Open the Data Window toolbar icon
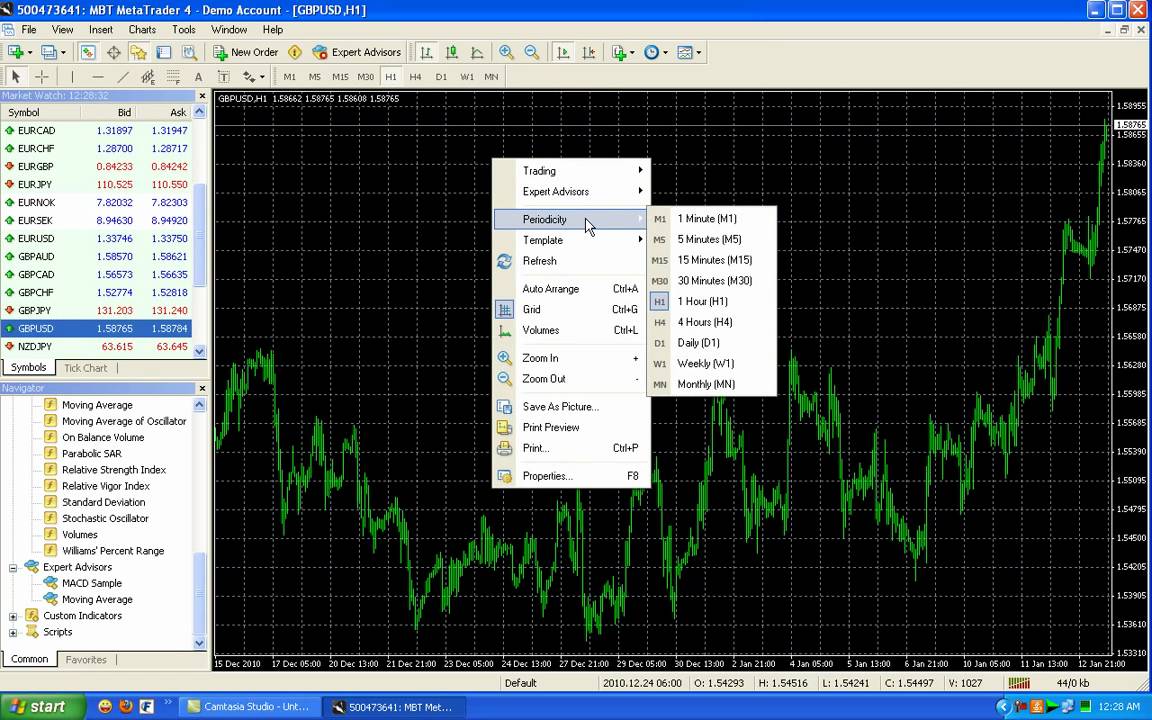 click(113, 52)
